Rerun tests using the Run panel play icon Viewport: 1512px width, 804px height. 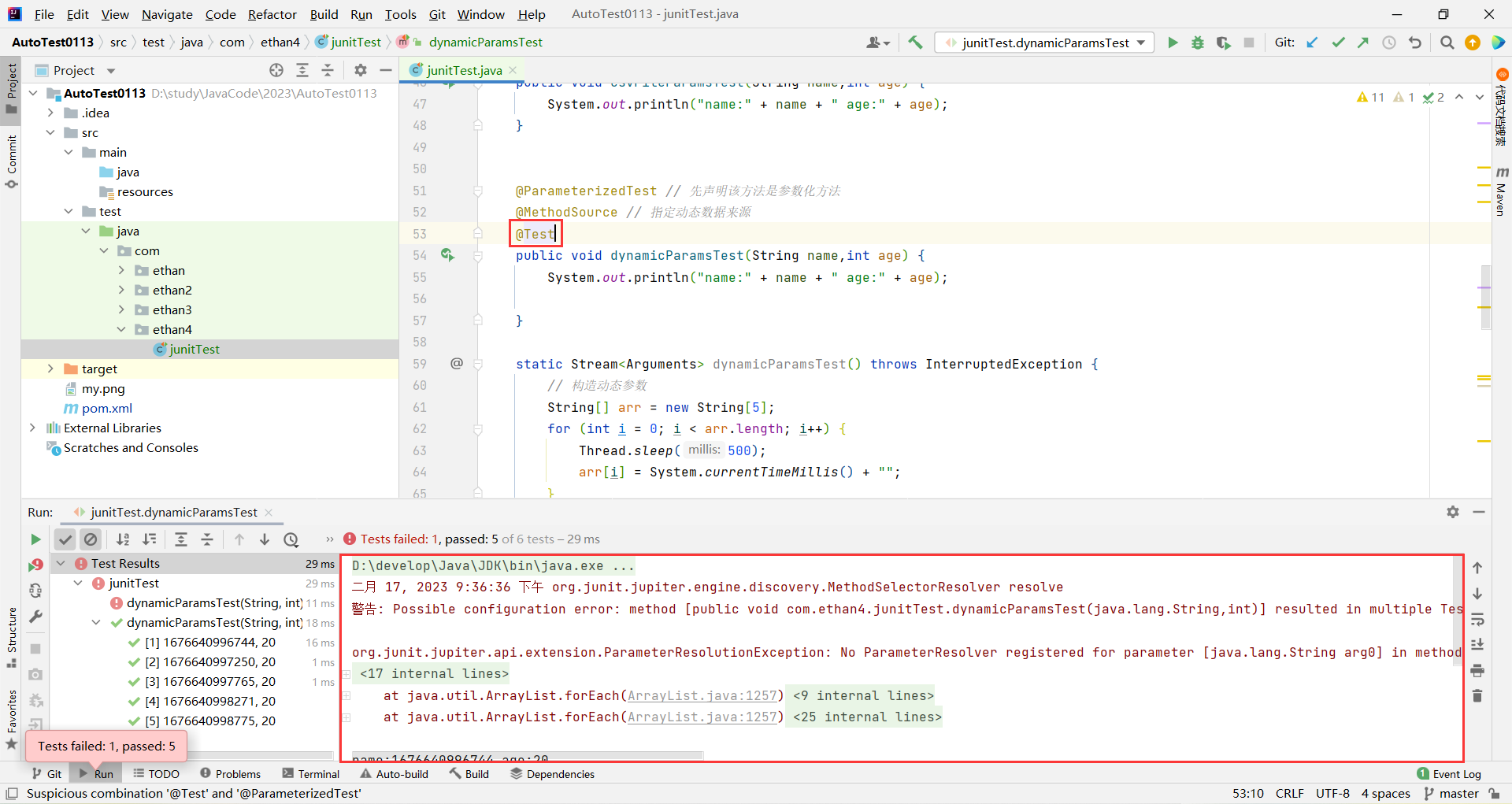(35, 539)
